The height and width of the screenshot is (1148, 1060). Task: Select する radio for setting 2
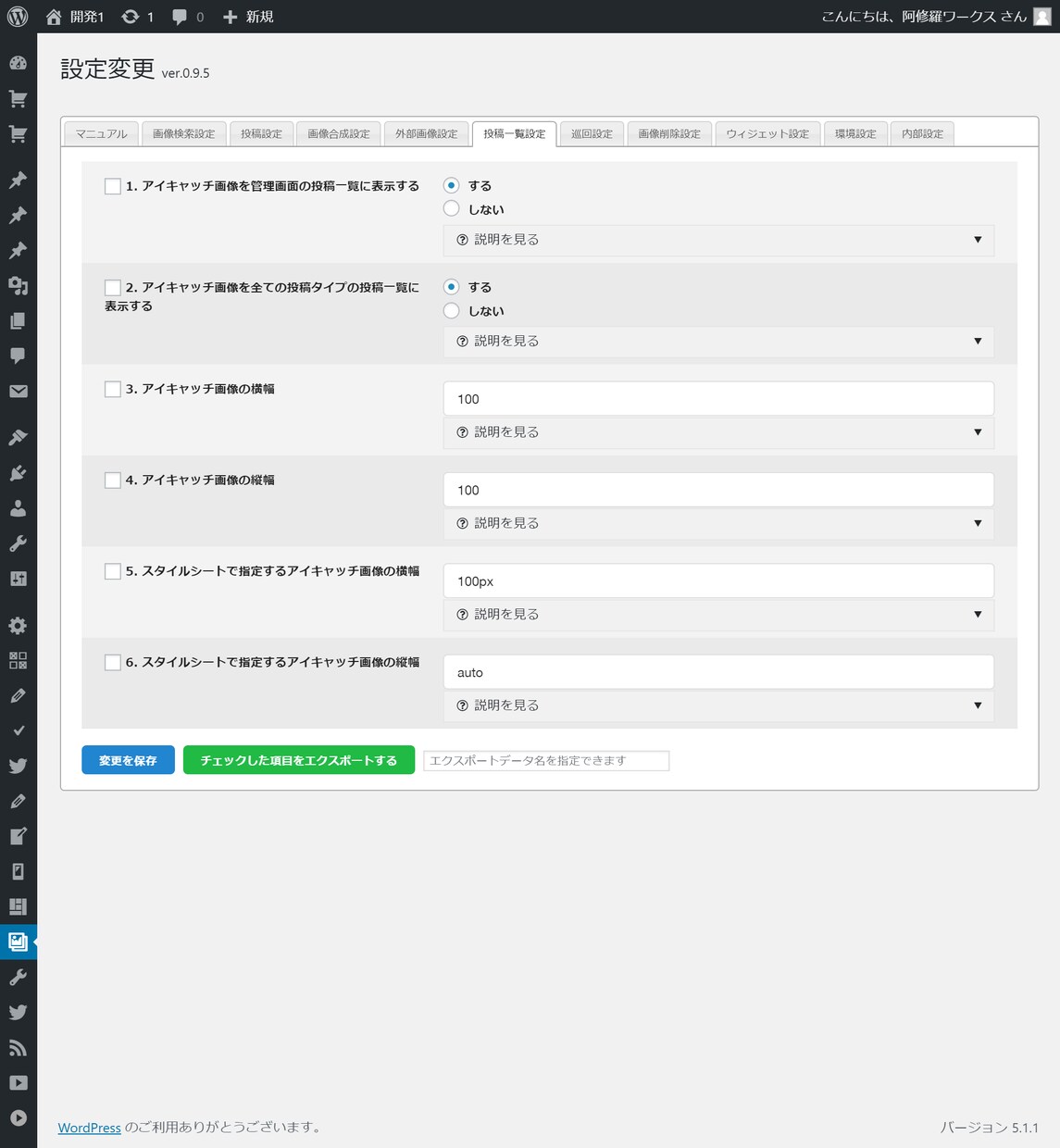point(452,287)
